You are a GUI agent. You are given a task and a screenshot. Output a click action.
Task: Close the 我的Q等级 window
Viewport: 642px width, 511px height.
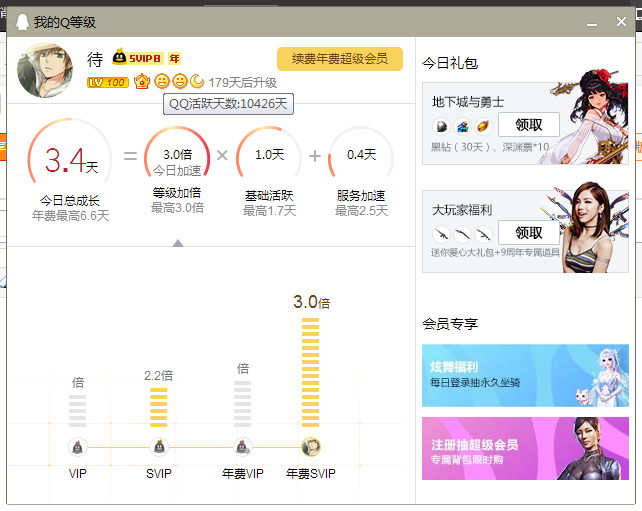pos(622,22)
